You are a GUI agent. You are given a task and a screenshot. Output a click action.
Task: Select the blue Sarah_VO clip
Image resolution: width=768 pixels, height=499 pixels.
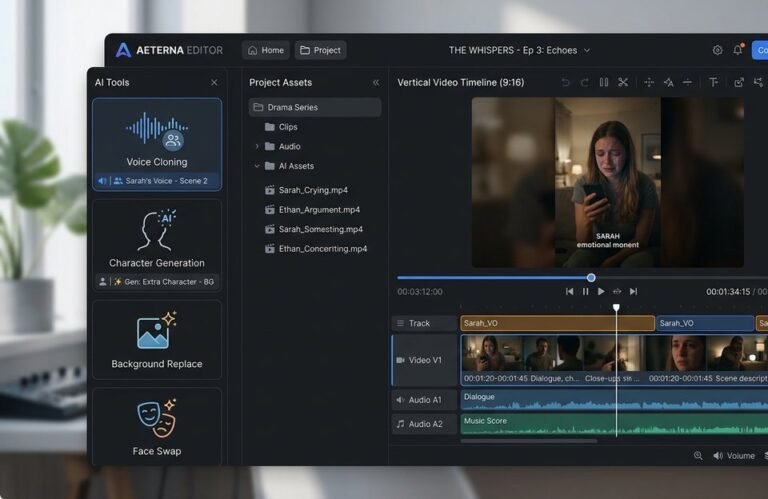pyautogui.click(x=705, y=323)
